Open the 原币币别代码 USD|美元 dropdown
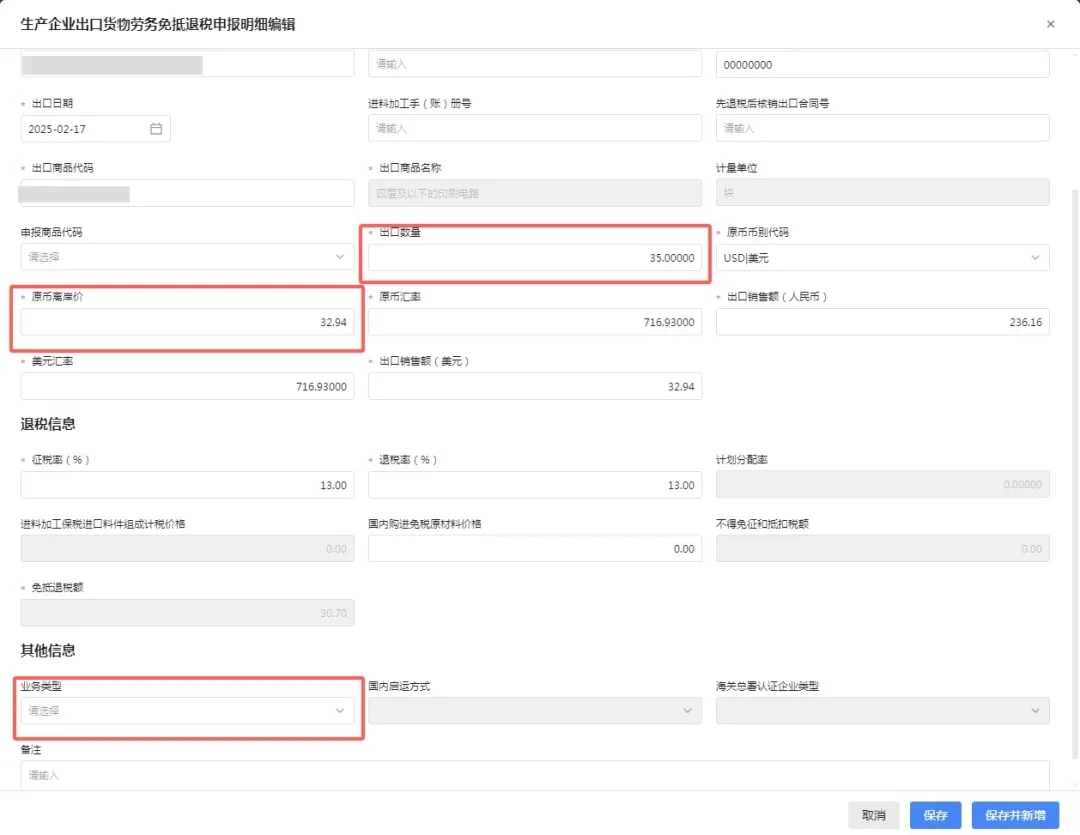1080x835 pixels. [x=882, y=258]
